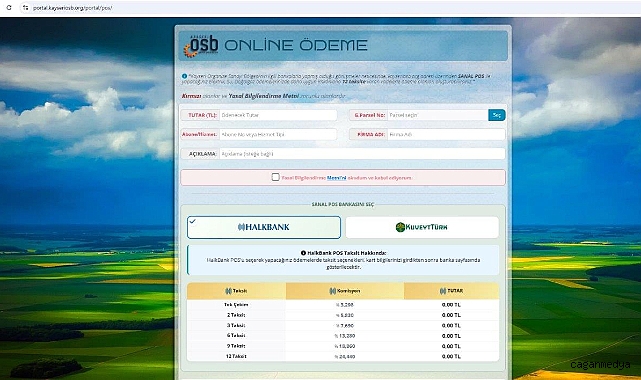The width and height of the screenshot is (641, 380).
Task: Click the Halkbank icon in Komisyon header
Action: tap(333, 291)
